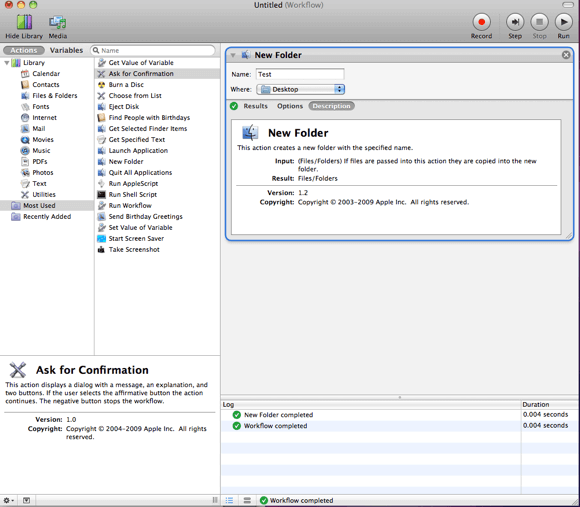Select the Photos category
Image resolution: width=580 pixels, height=507 pixels.
click(43, 173)
